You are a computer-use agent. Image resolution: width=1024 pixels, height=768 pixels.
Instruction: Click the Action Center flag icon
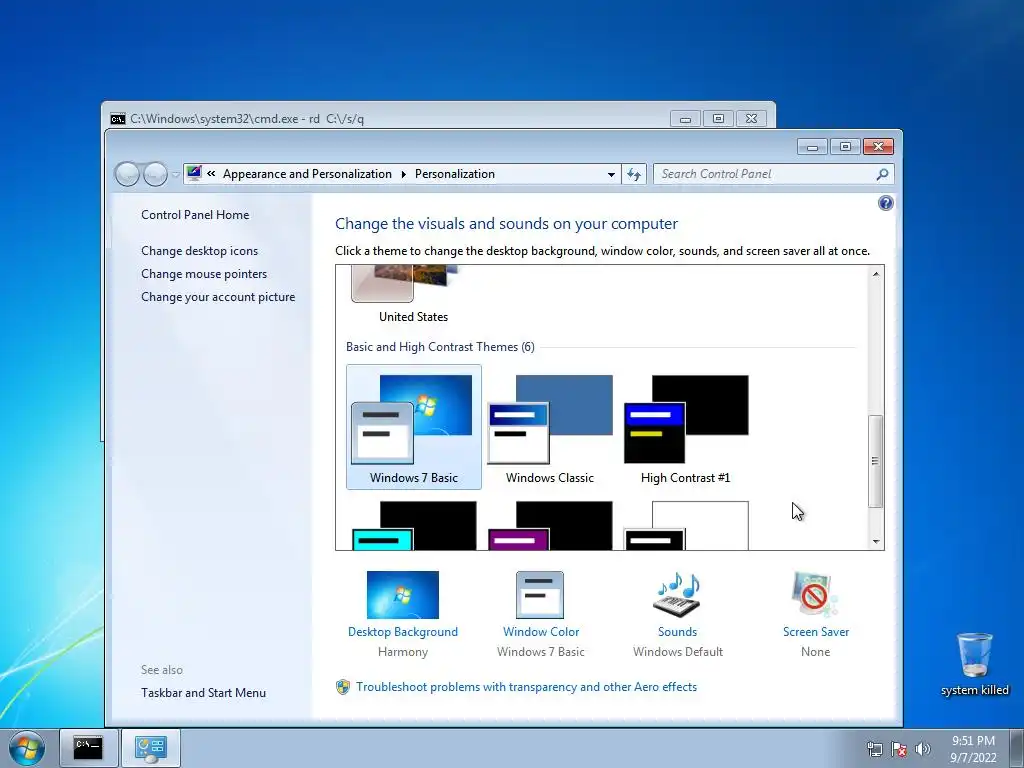(899, 749)
